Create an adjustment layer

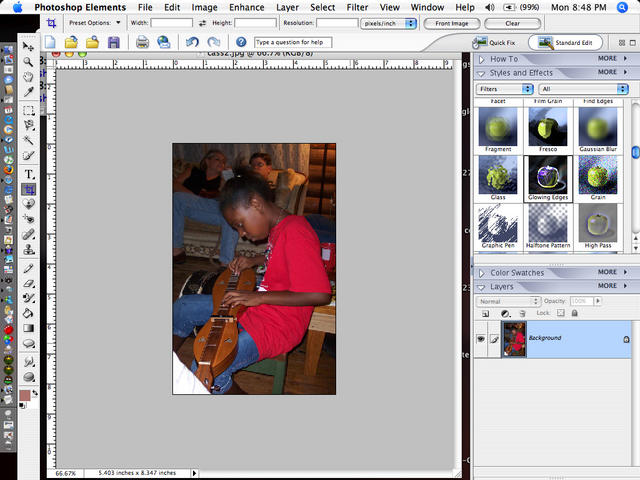point(505,313)
